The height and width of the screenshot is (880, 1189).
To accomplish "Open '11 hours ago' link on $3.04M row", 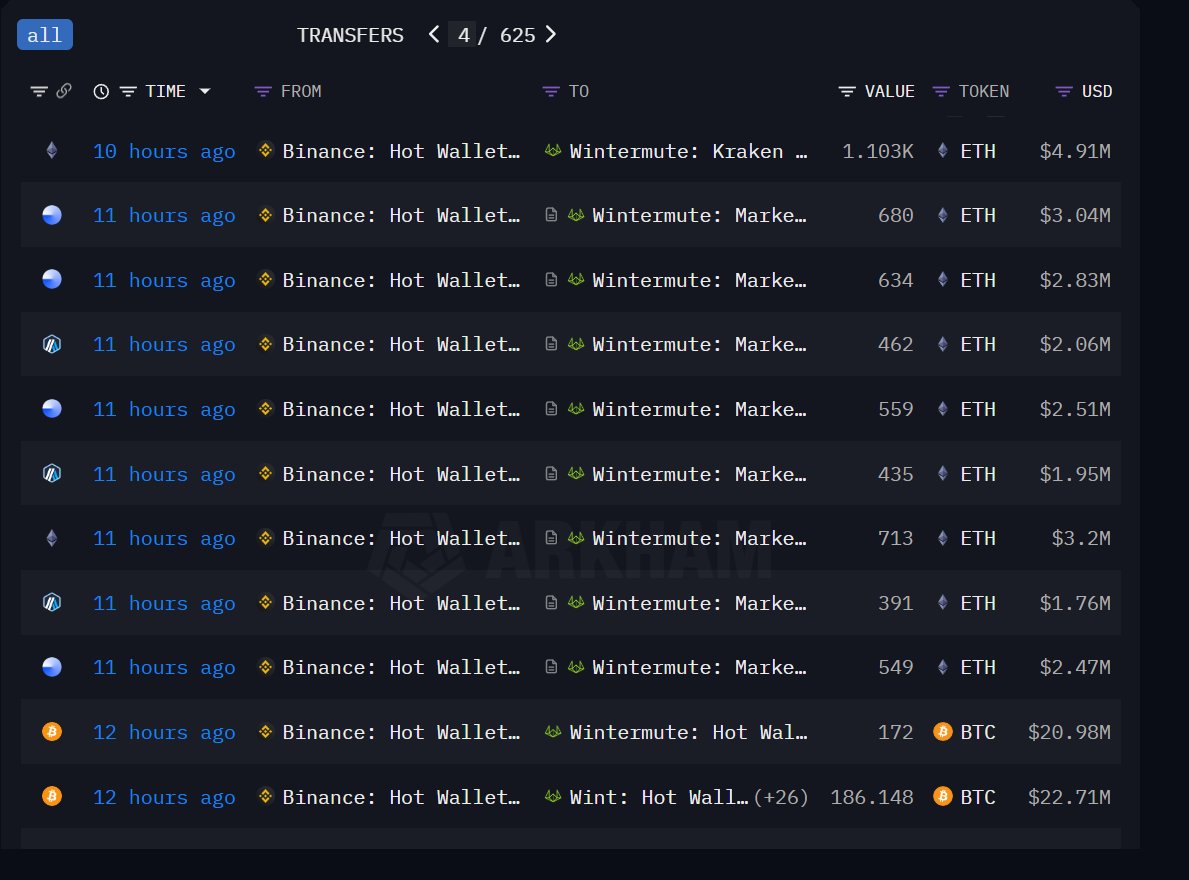I will [x=164, y=216].
